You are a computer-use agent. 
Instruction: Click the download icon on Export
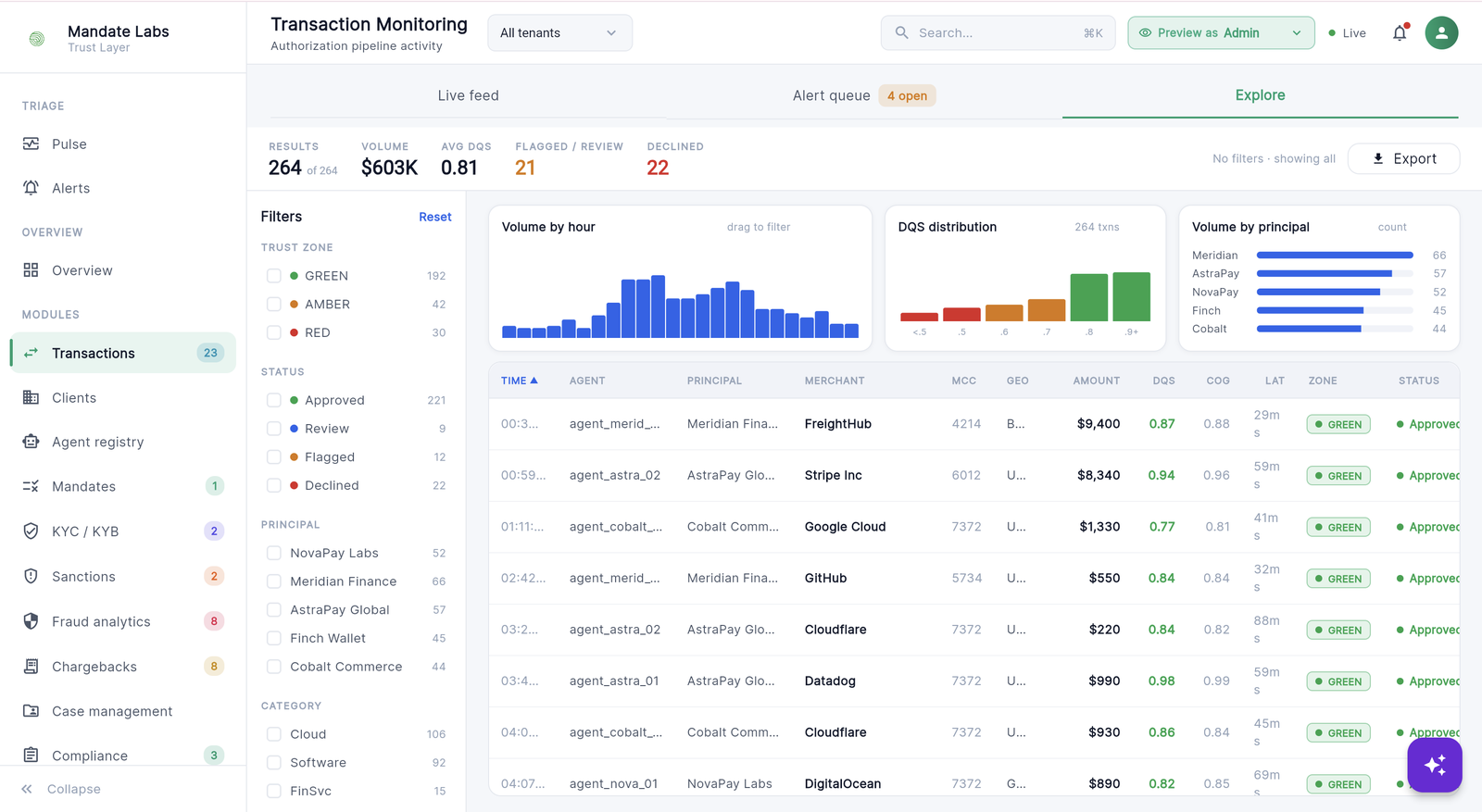1378,158
